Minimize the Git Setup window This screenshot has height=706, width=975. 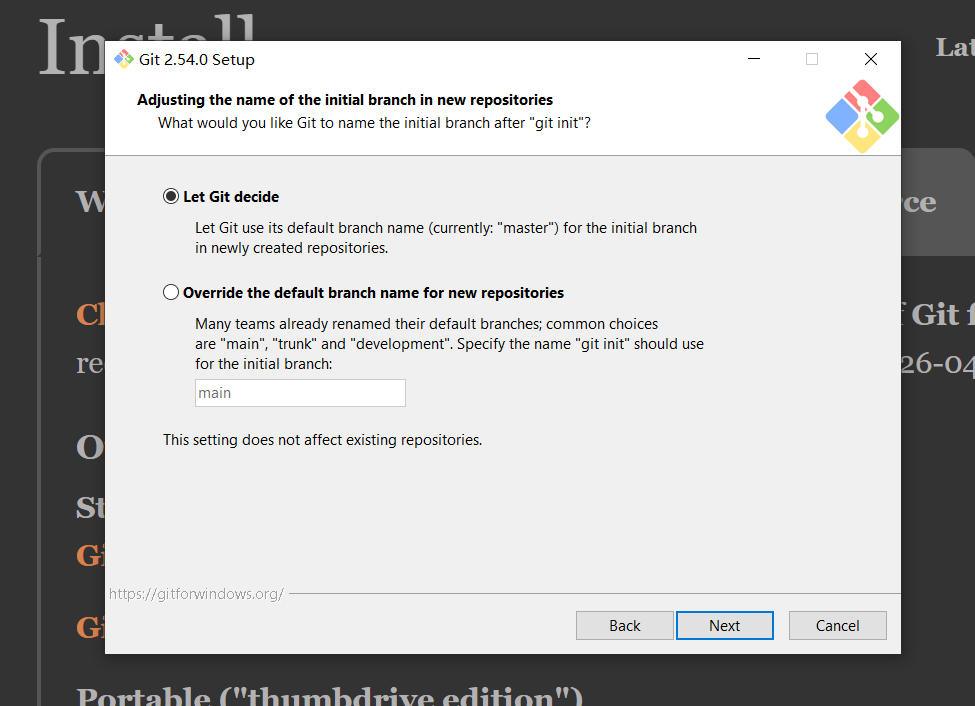[x=754, y=59]
